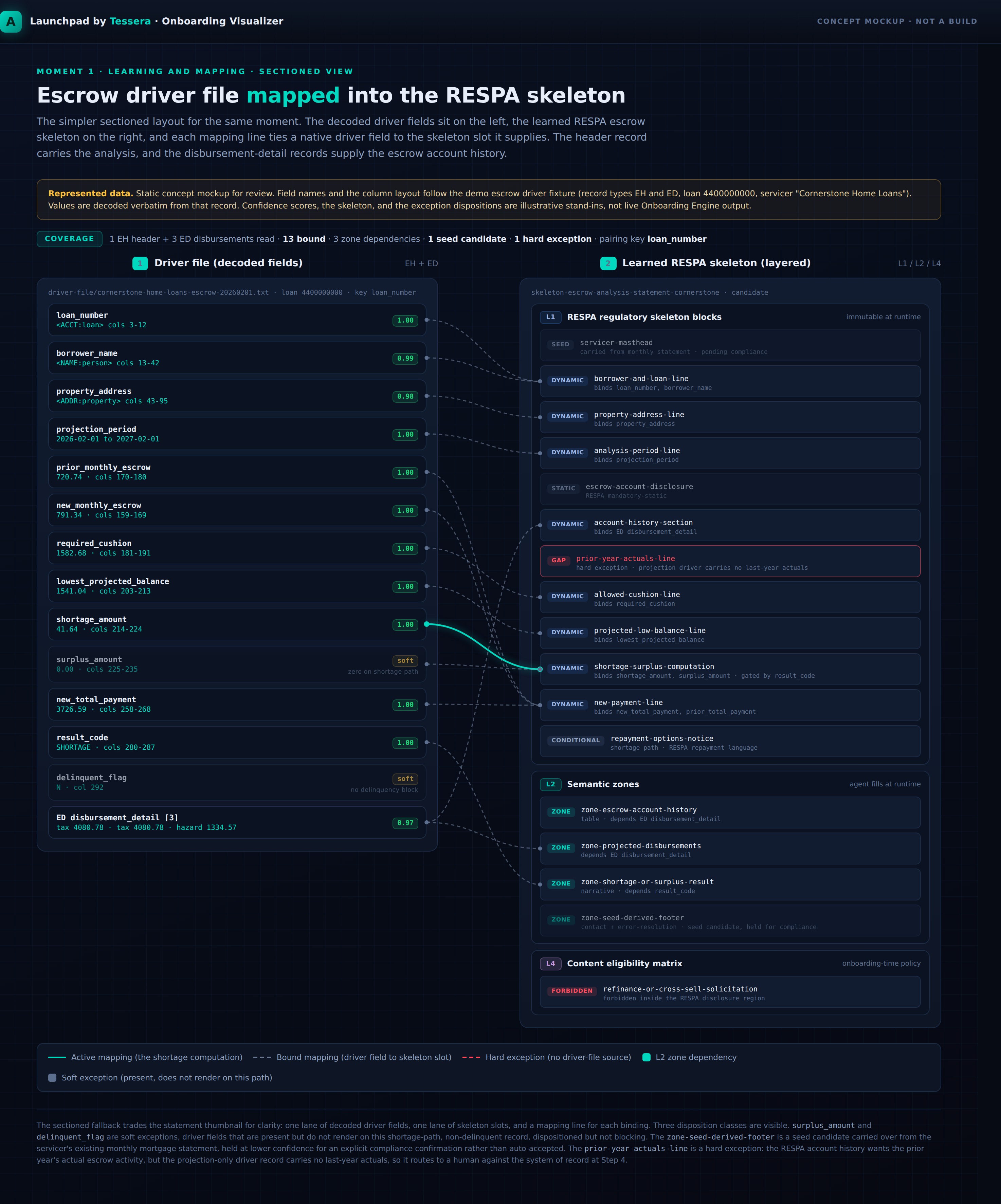1001x1204 pixels.
Task: Select the new_monthly_escrow field card
Action: (237, 510)
